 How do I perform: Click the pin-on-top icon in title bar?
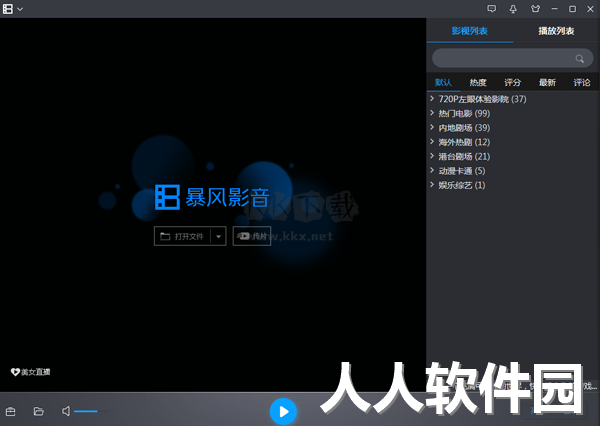click(513, 9)
